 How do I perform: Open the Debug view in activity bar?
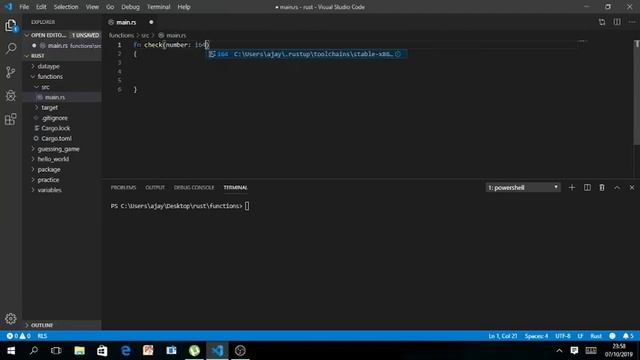pos(11,96)
